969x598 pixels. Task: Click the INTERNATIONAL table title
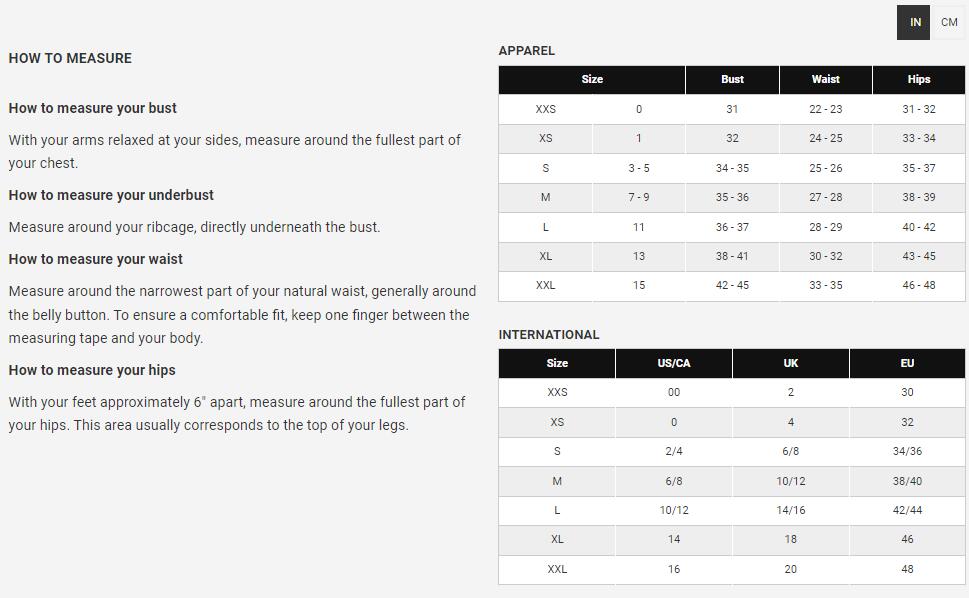(x=548, y=334)
